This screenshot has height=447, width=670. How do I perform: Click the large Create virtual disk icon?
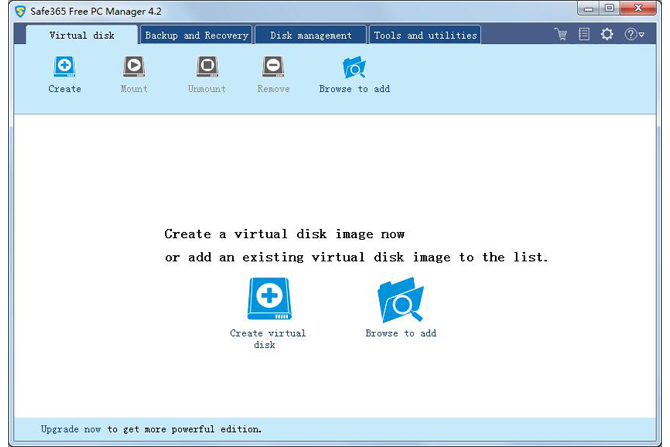click(x=269, y=298)
